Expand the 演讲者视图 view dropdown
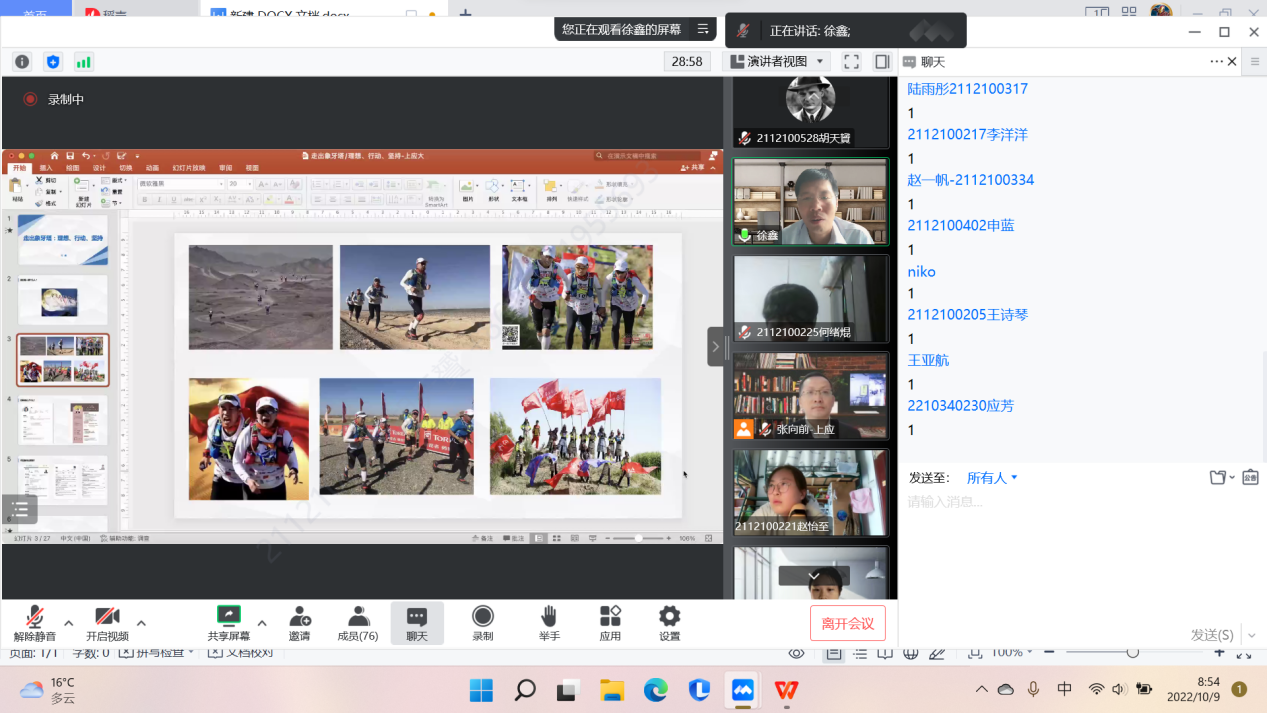The image size is (1267, 713). 776,62
